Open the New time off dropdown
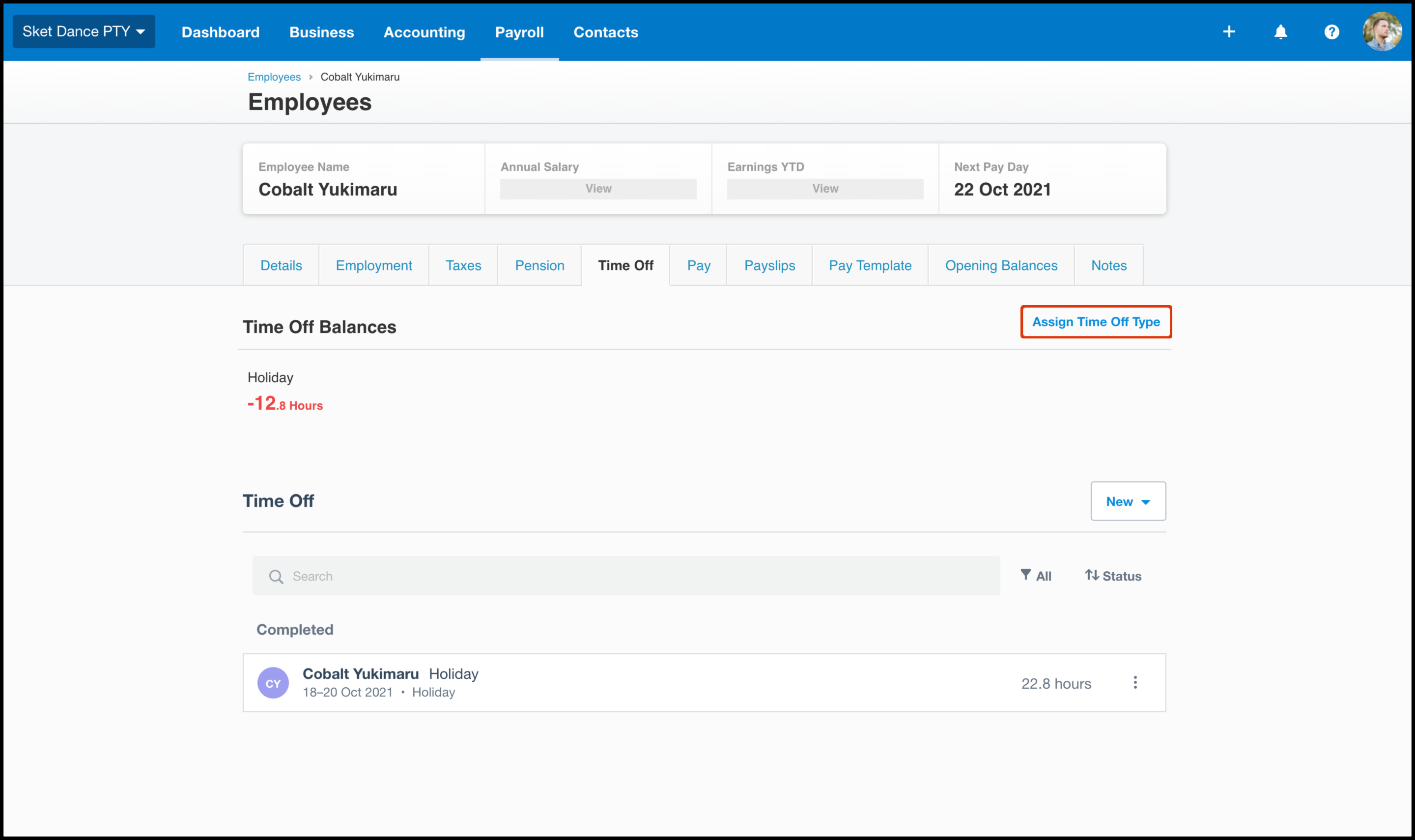The height and width of the screenshot is (840, 1415). [x=1128, y=502]
